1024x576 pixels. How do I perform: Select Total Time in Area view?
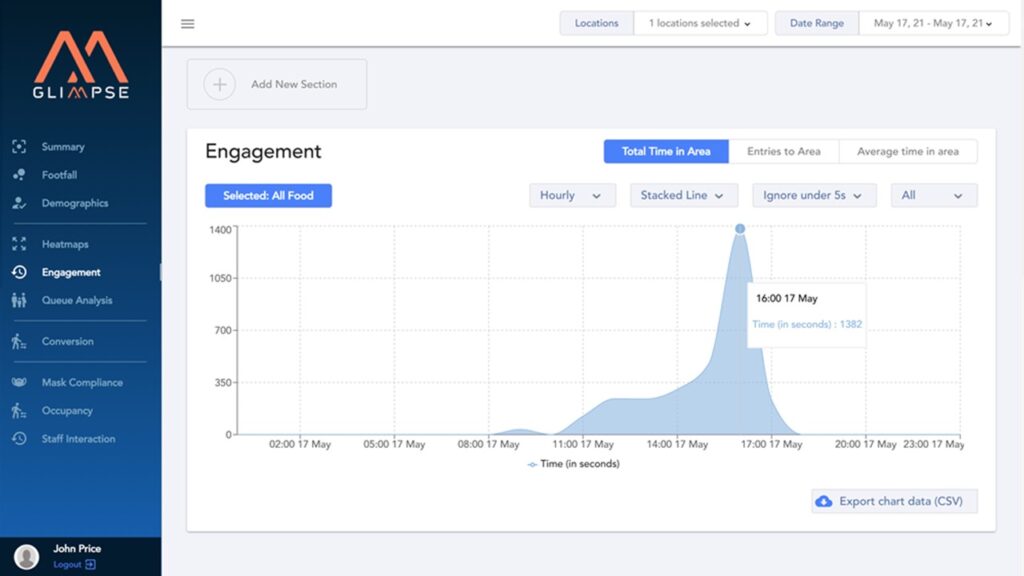click(x=666, y=152)
